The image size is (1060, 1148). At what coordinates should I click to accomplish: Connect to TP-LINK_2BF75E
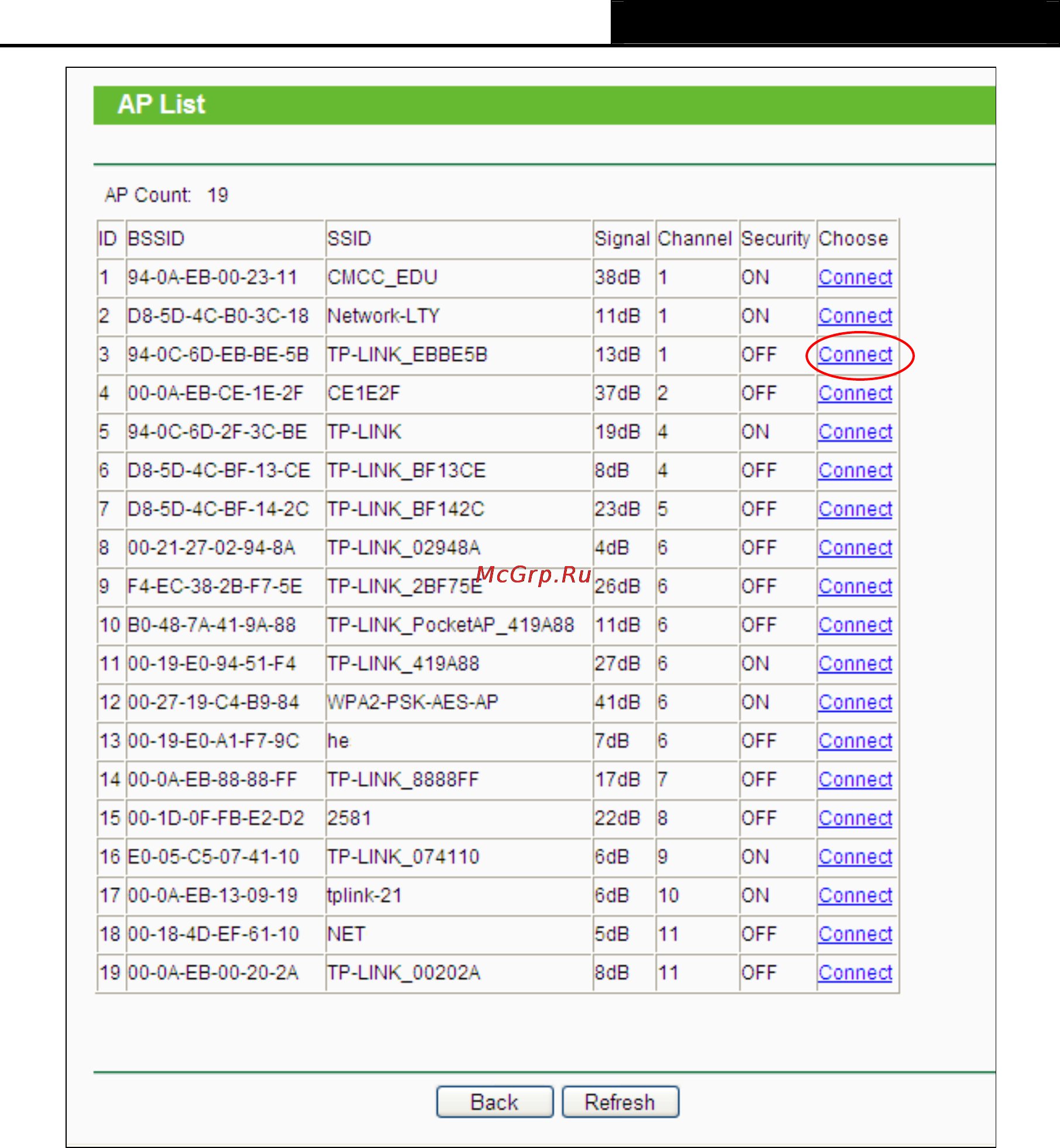pos(855,586)
